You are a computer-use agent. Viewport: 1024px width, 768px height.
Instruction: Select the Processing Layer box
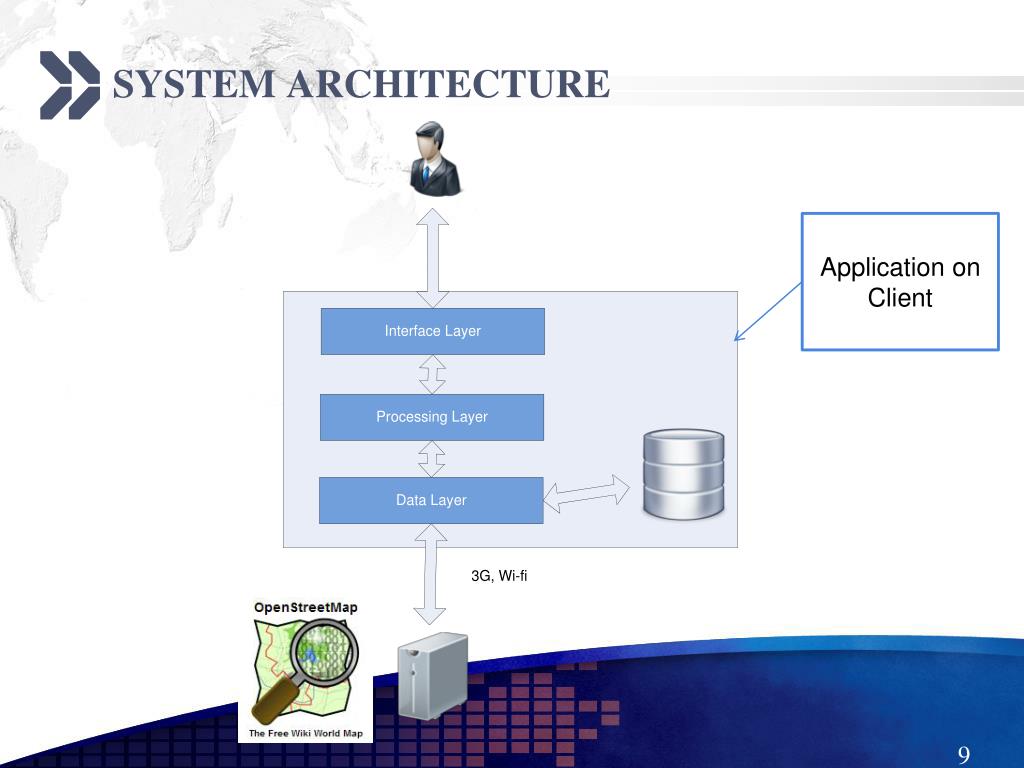tap(432, 417)
